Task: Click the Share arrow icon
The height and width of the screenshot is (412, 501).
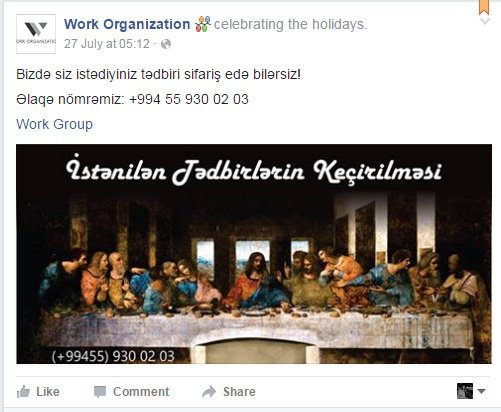Action: [209, 392]
